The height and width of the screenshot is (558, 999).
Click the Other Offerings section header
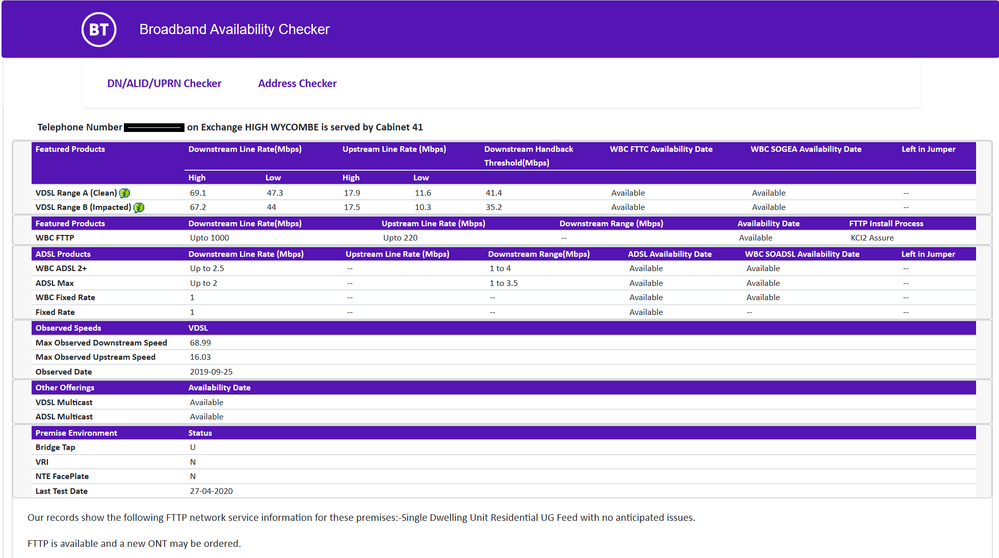[x=64, y=388]
